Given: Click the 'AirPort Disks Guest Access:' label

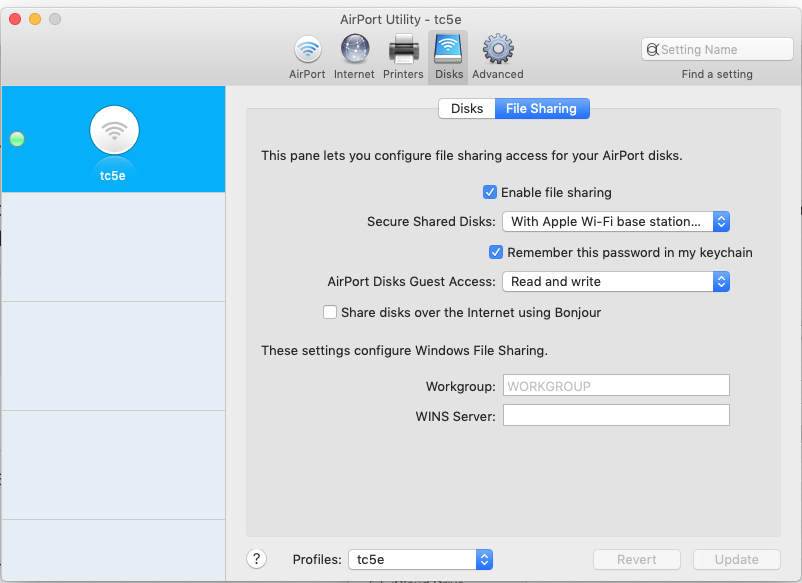Looking at the screenshot, I should tap(411, 281).
